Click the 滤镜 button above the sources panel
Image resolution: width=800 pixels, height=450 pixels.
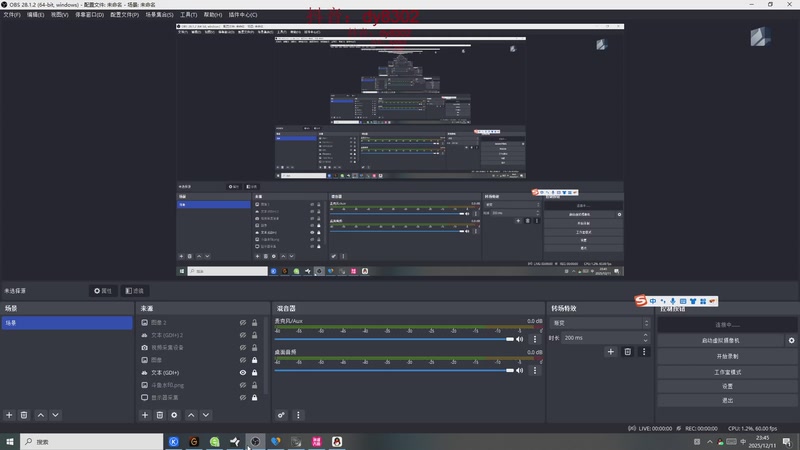click(135, 291)
